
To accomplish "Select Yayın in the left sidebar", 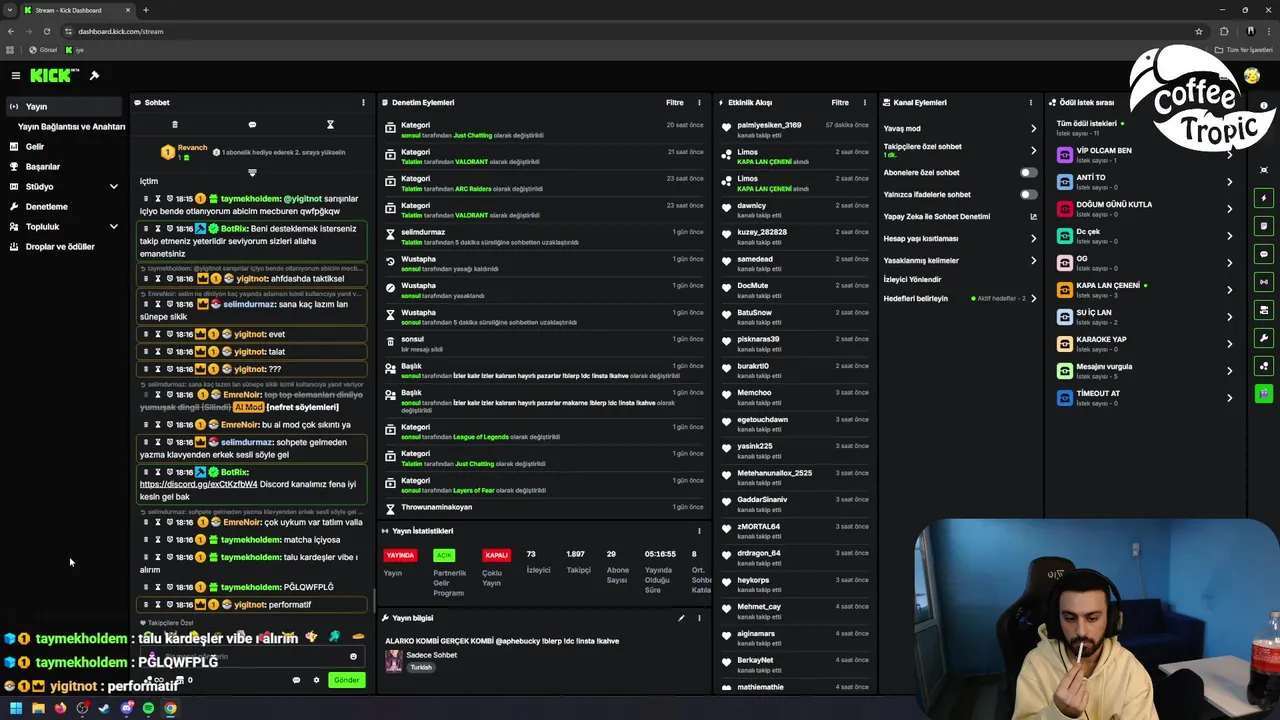I will [63, 106].
